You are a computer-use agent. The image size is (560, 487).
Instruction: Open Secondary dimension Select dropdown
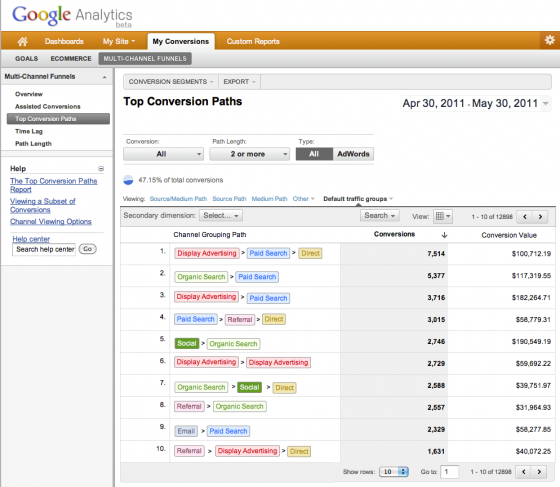point(221,215)
